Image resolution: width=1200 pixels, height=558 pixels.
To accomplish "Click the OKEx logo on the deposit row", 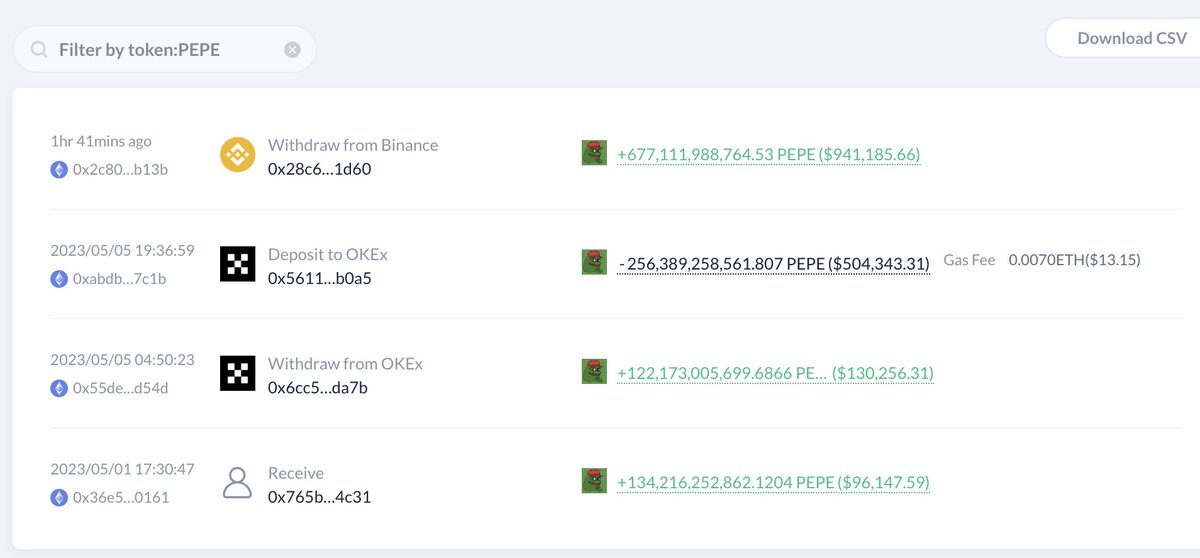I will [x=238, y=264].
